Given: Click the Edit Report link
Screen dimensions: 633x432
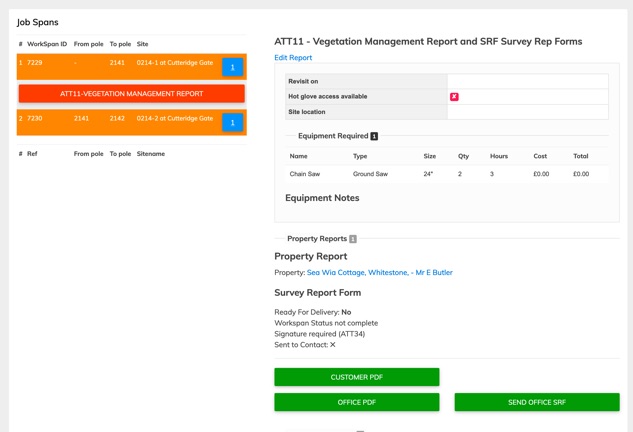Looking at the screenshot, I should click(x=293, y=58).
